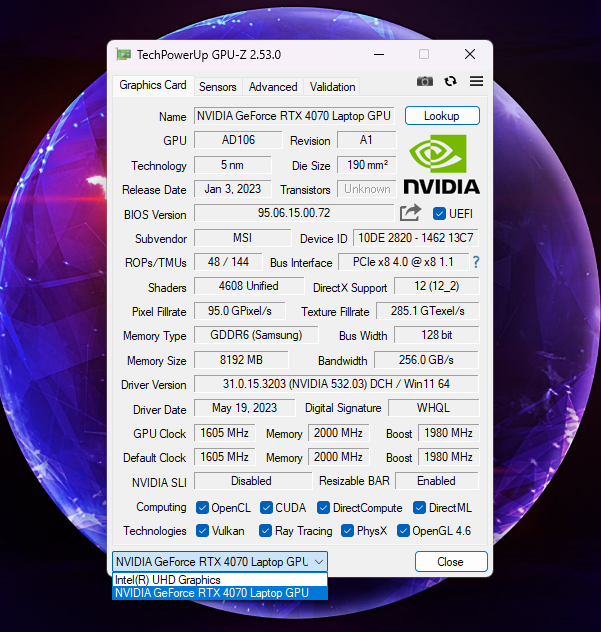Click the GPU-Z app icon in title bar
This screenshot has width=601, height=632.
123,54
